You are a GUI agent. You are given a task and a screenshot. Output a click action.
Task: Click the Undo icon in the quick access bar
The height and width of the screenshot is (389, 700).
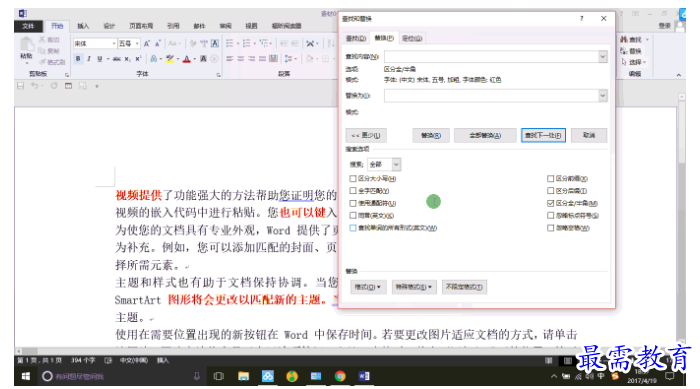point(34,86)
